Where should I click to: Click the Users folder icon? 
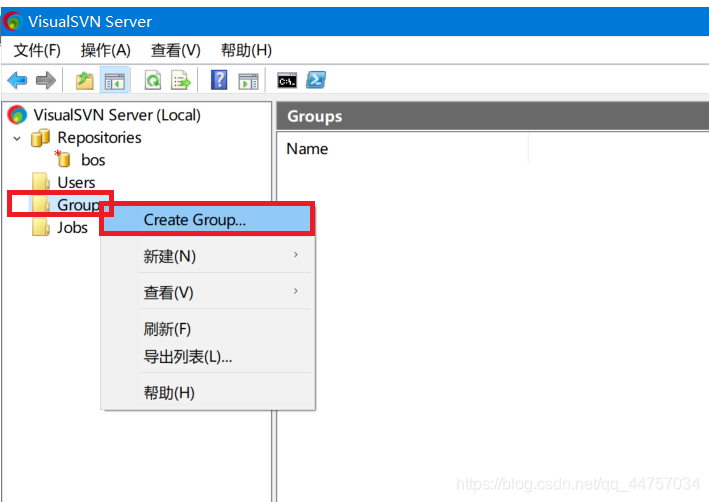(x=41, y=182)
